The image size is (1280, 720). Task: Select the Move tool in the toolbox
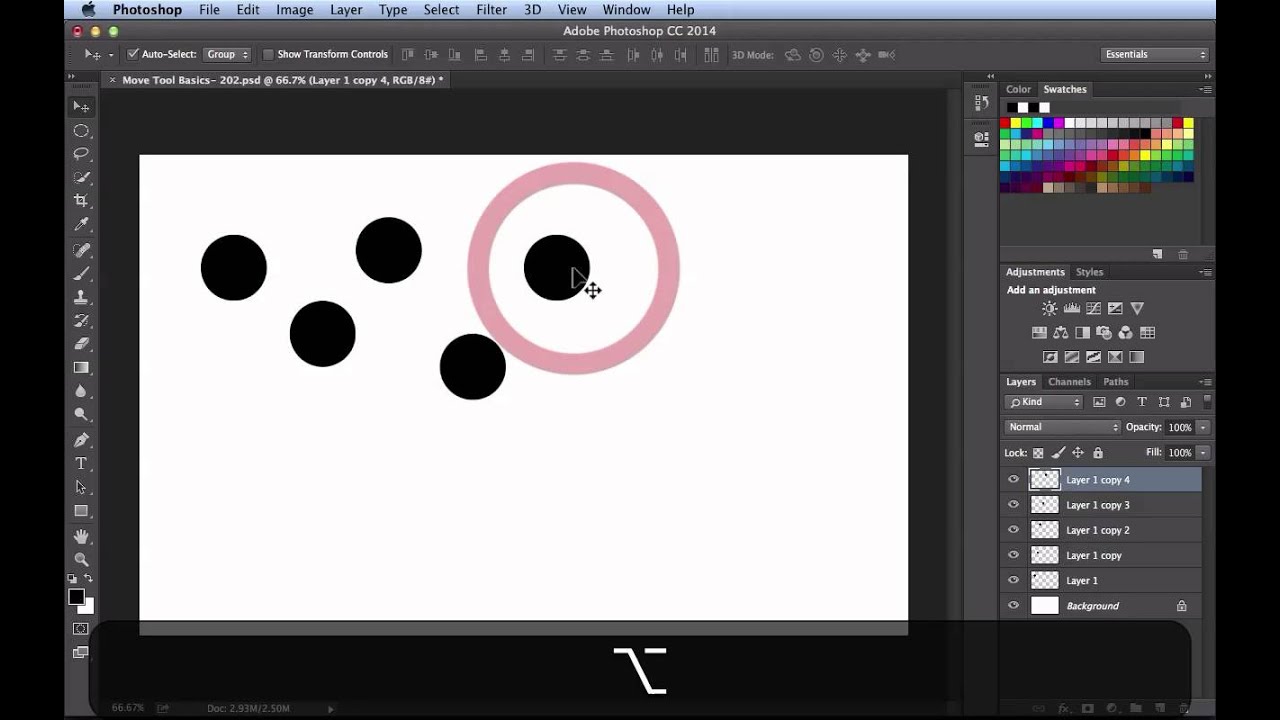81,106
